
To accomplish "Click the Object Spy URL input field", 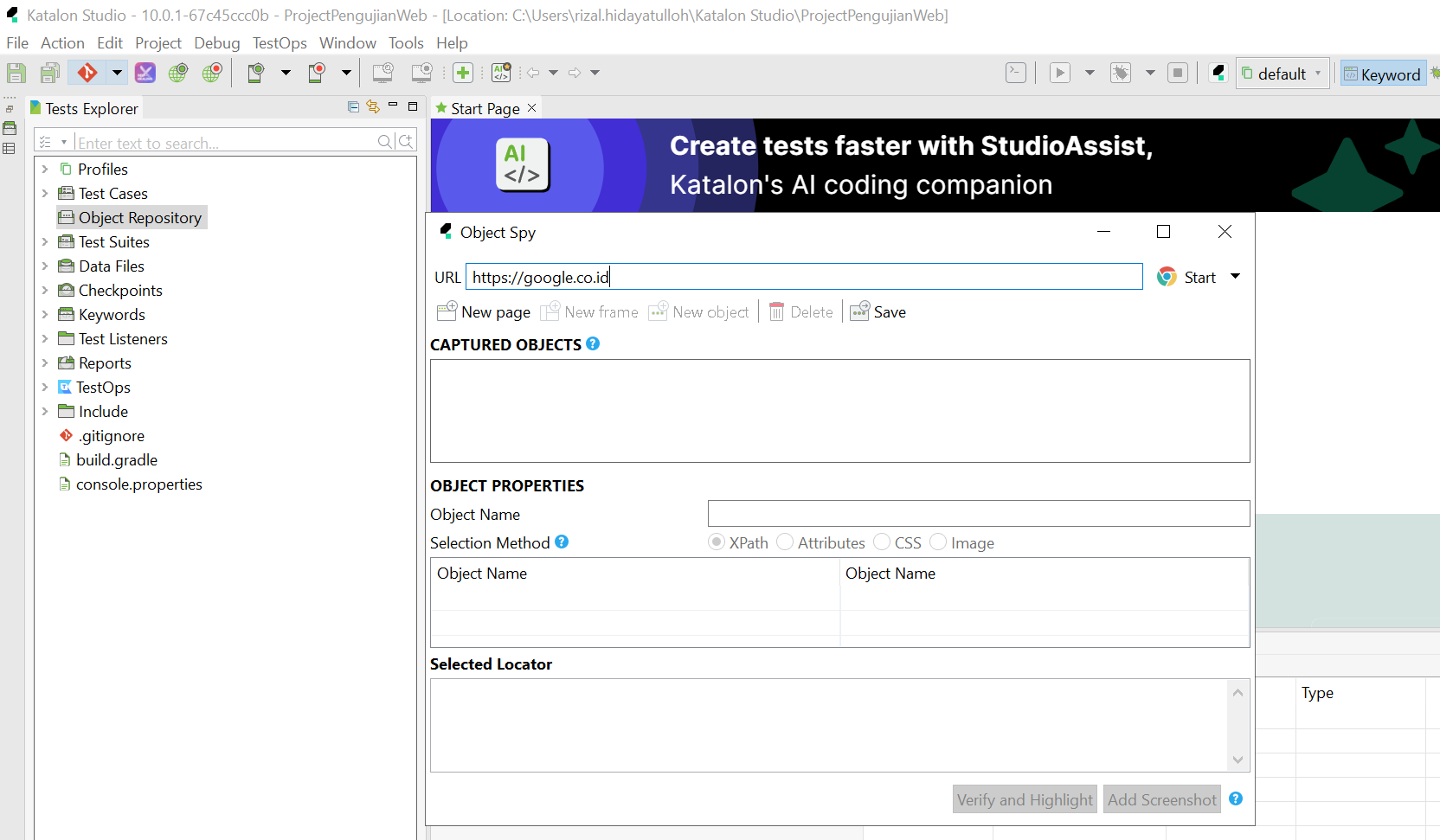I will [804, 277].
